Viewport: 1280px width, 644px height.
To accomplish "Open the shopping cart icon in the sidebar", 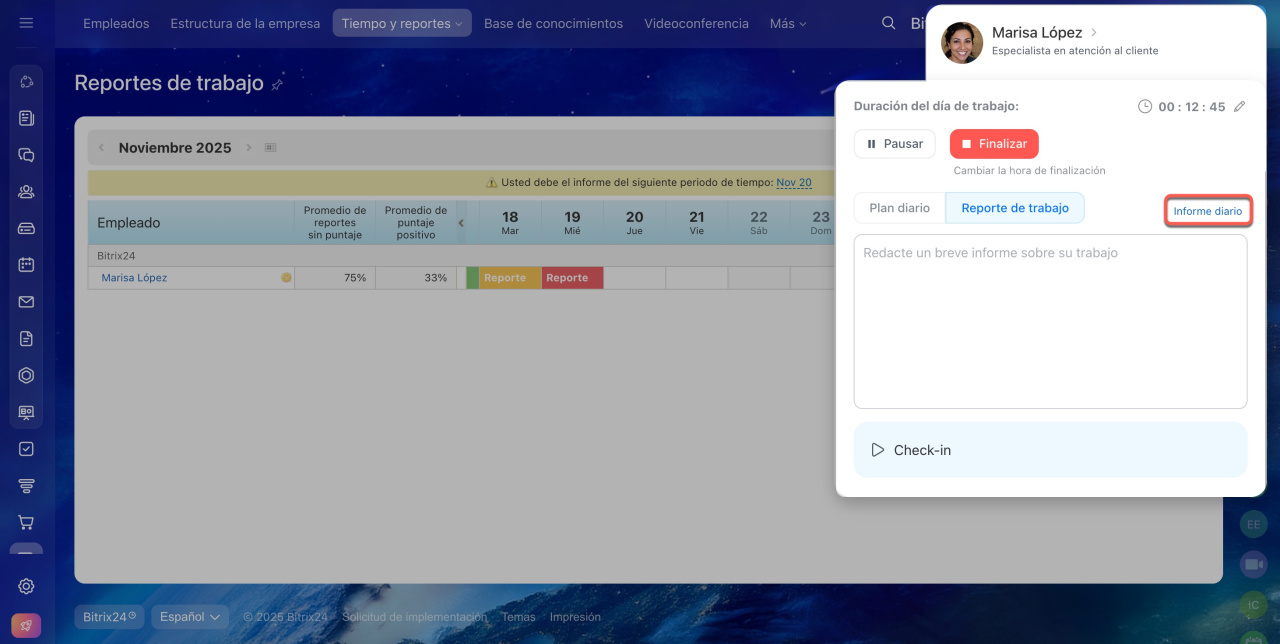I will (26, 522).
